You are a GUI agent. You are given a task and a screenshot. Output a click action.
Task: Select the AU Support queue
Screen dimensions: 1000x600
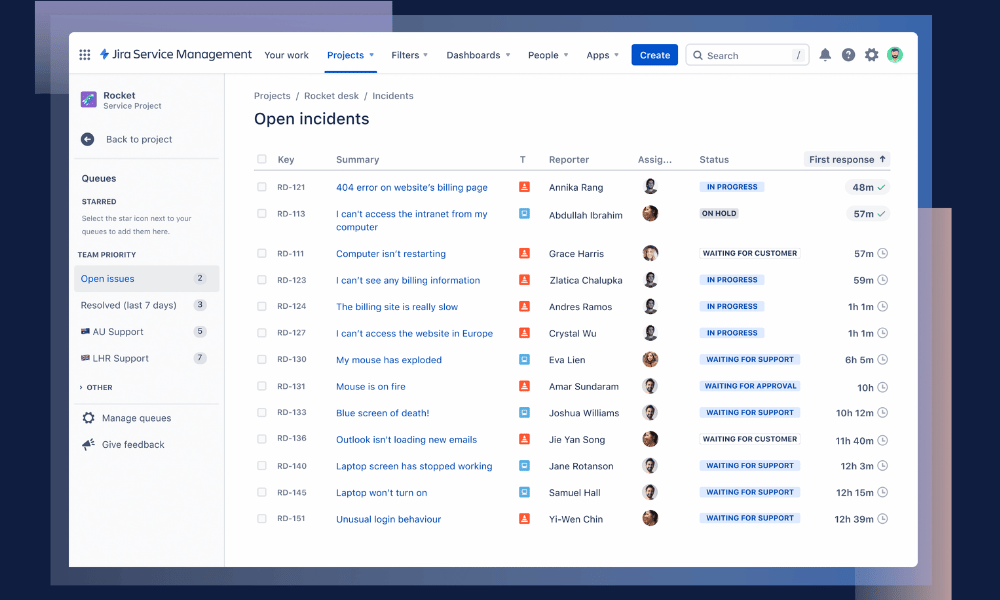click(146, 332)
